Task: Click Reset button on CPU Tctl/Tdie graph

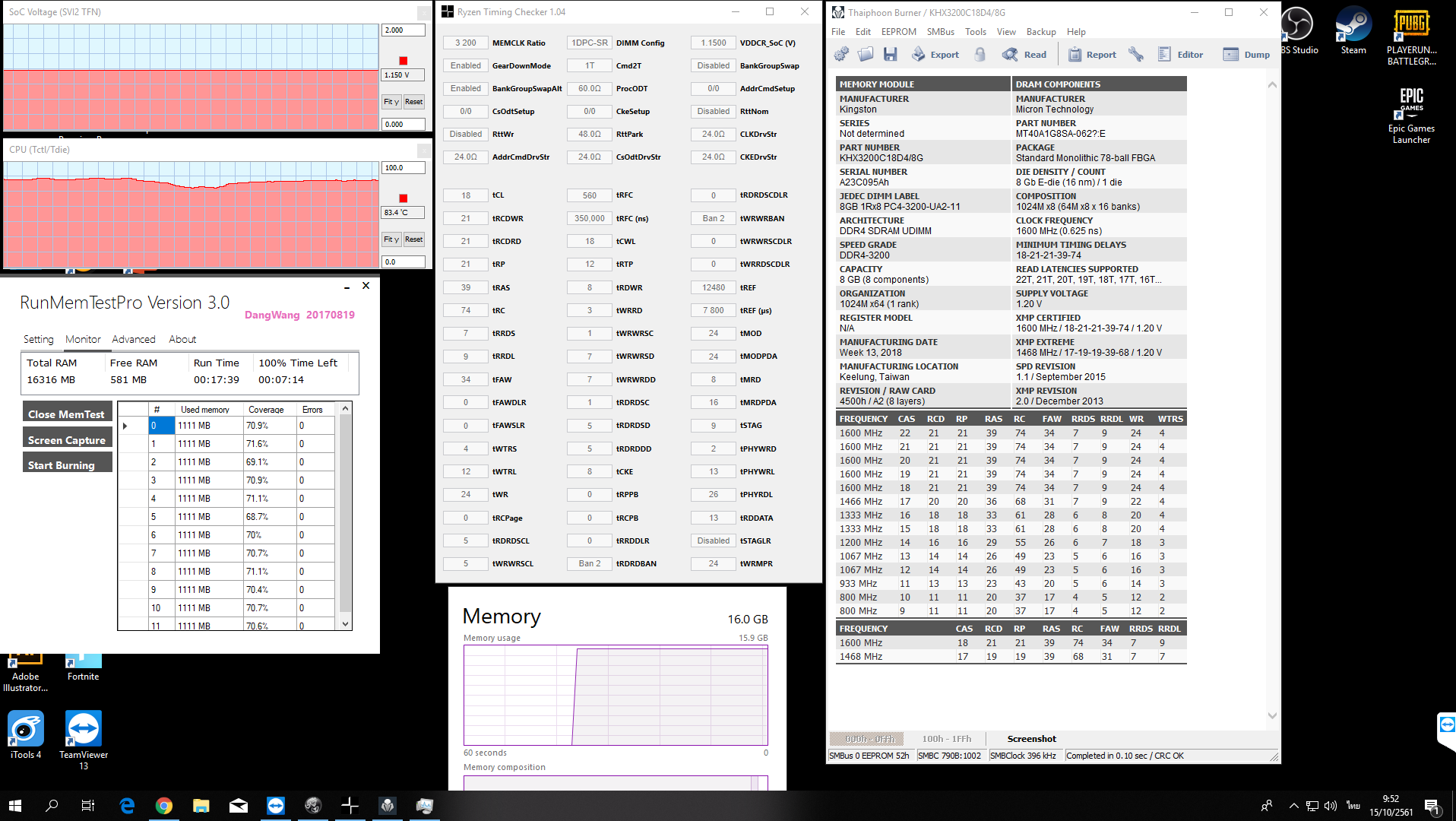Action: tap(413, 239)
